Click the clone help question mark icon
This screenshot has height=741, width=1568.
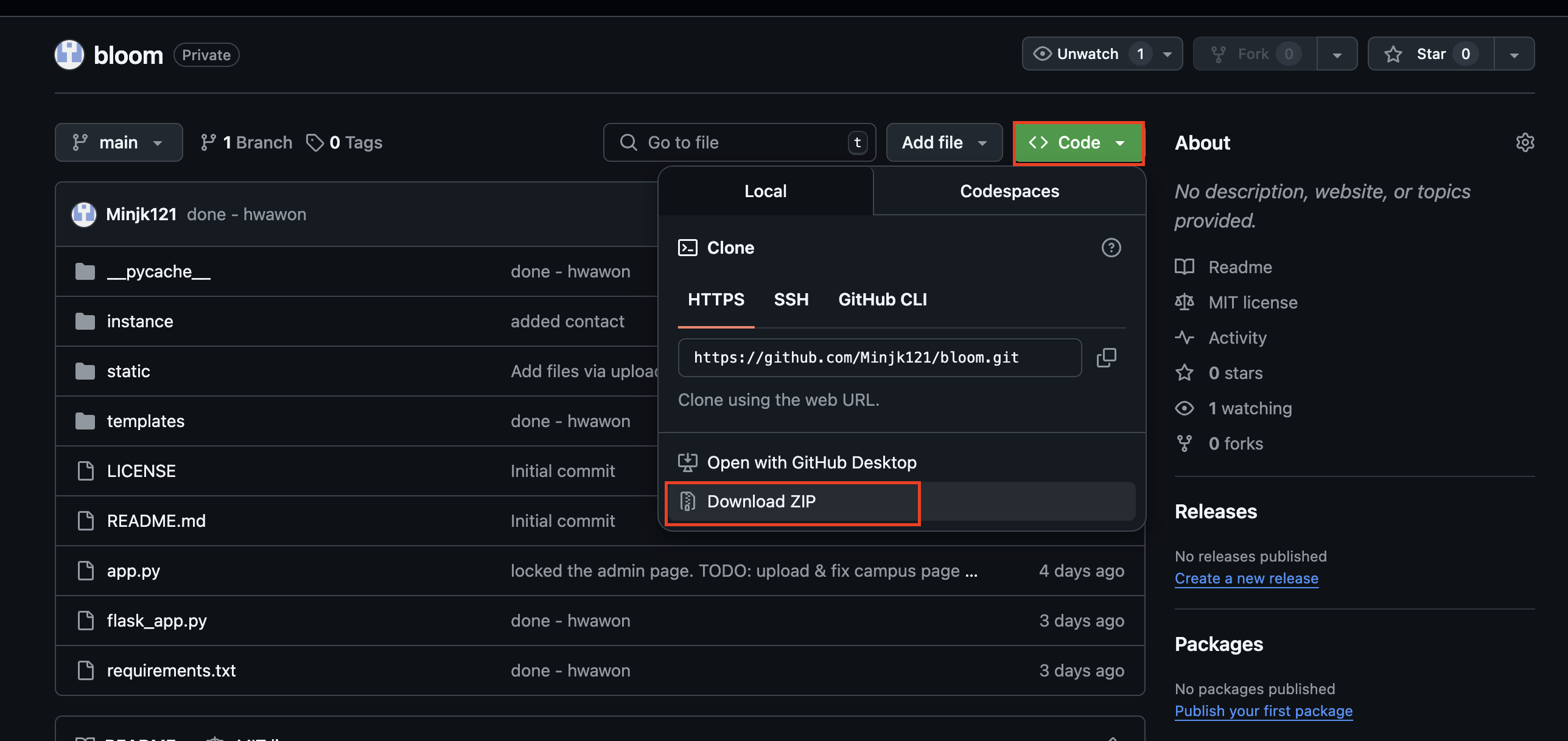point(1111,248)
